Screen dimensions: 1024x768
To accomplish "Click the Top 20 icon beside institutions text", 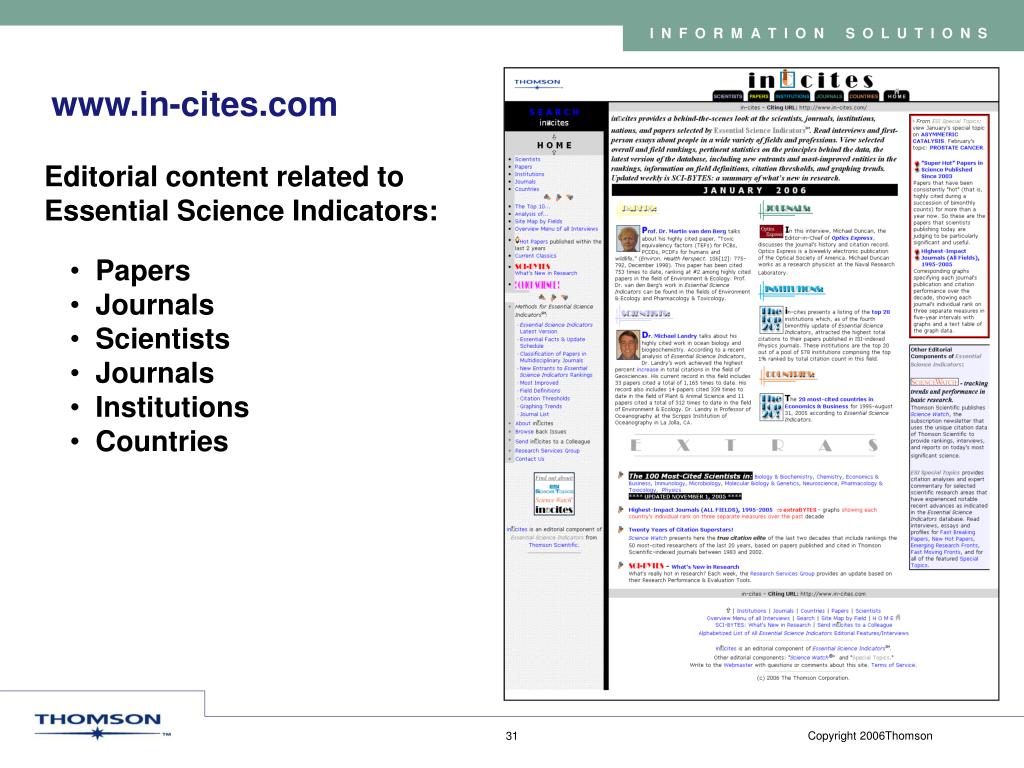I will point(771,319).
